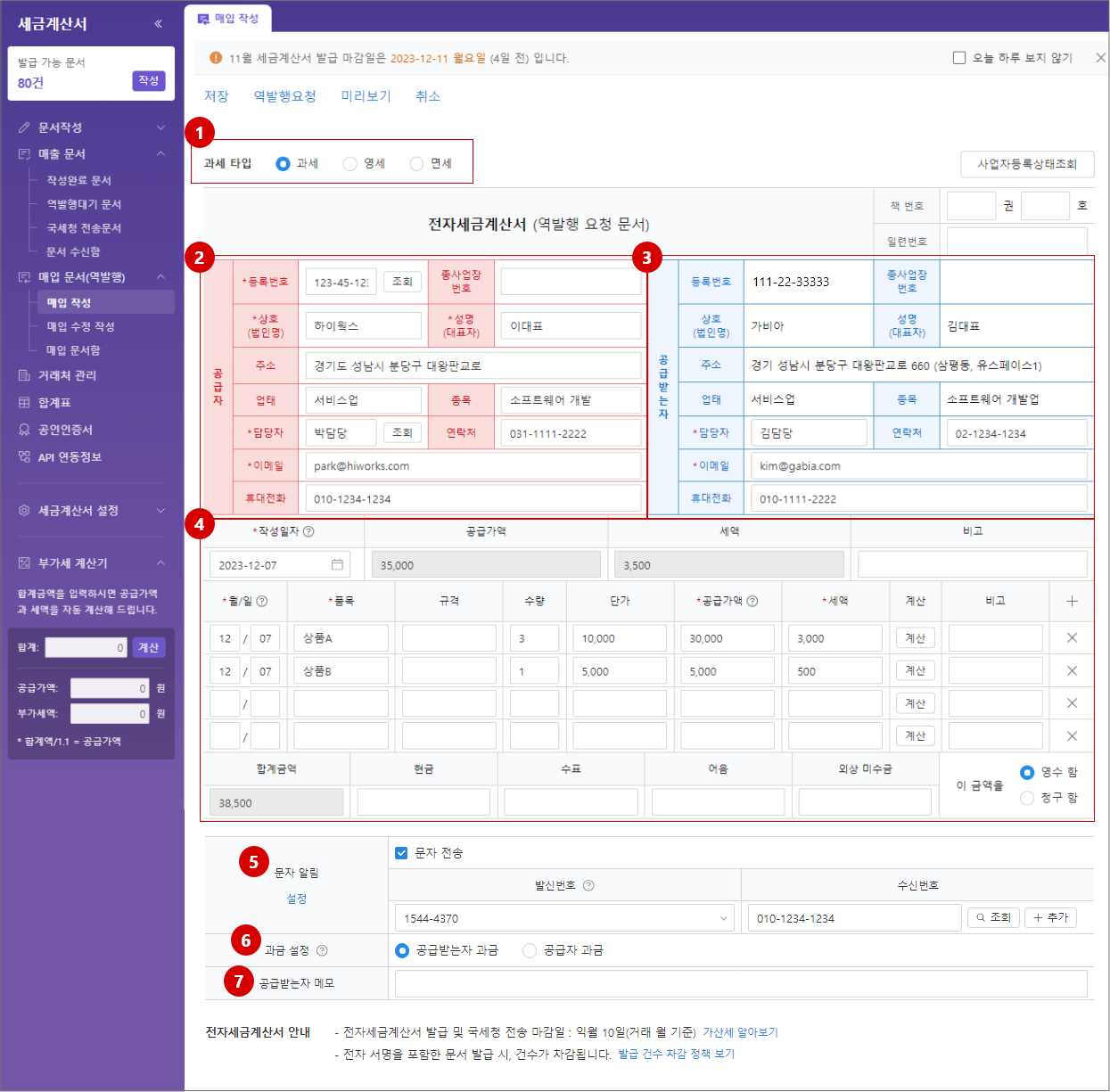Click 조회 next to 등록번호
This screenshot has width=1110, height=1092.
click(x=402, y=282)
